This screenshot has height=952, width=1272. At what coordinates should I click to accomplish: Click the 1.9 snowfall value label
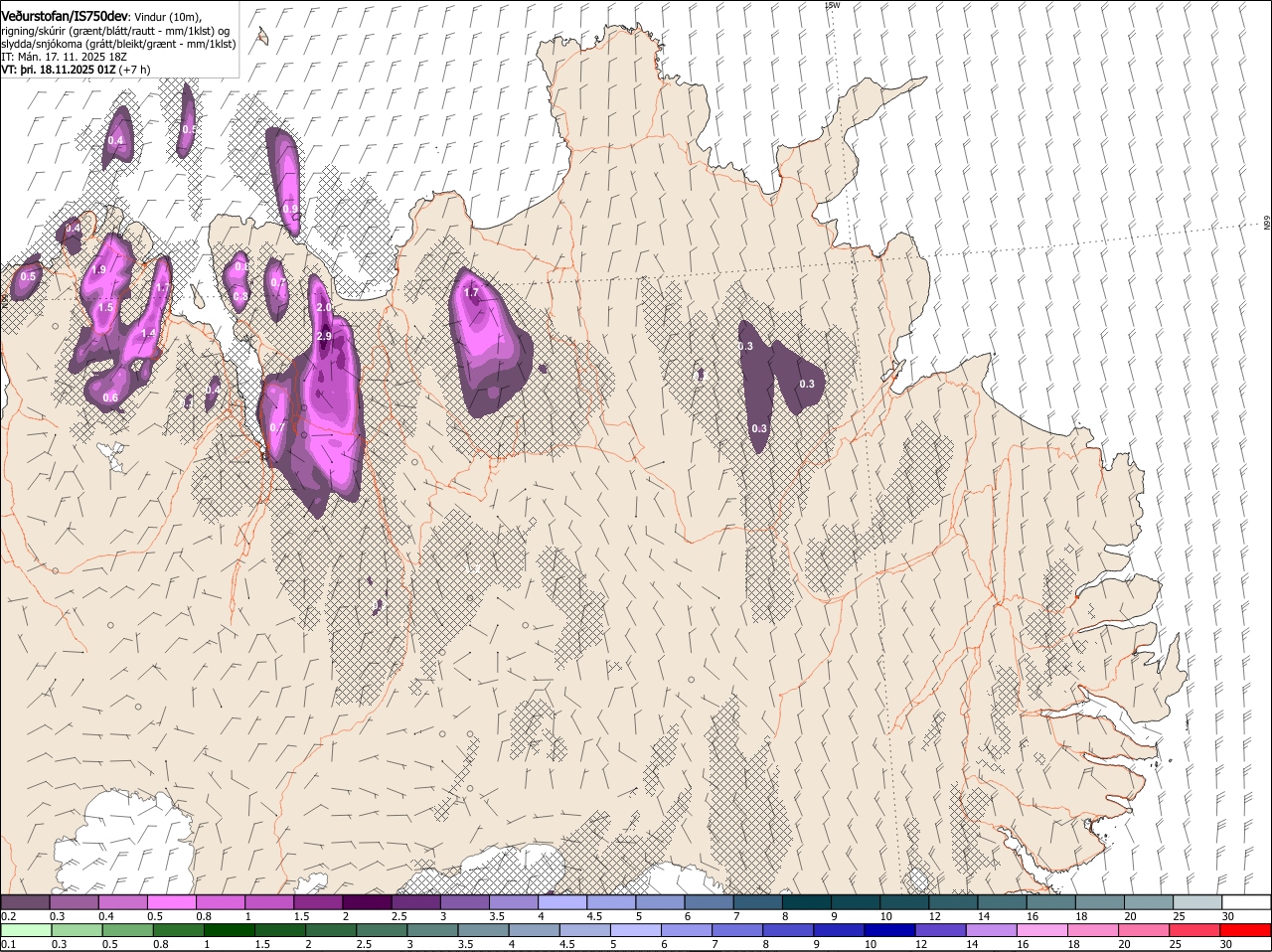point(98,269)
